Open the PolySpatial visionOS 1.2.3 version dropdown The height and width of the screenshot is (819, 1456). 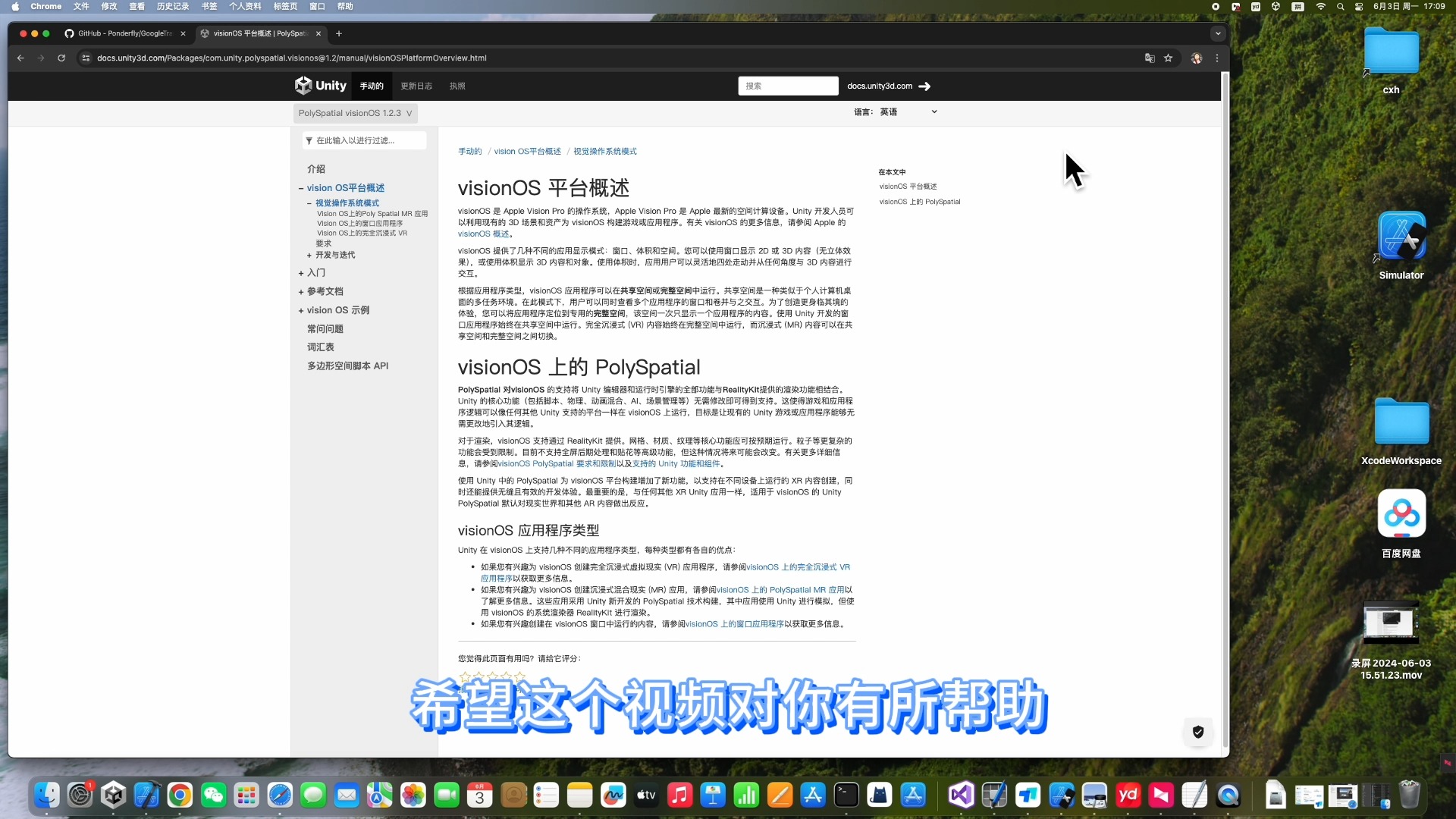coord(355,113)
